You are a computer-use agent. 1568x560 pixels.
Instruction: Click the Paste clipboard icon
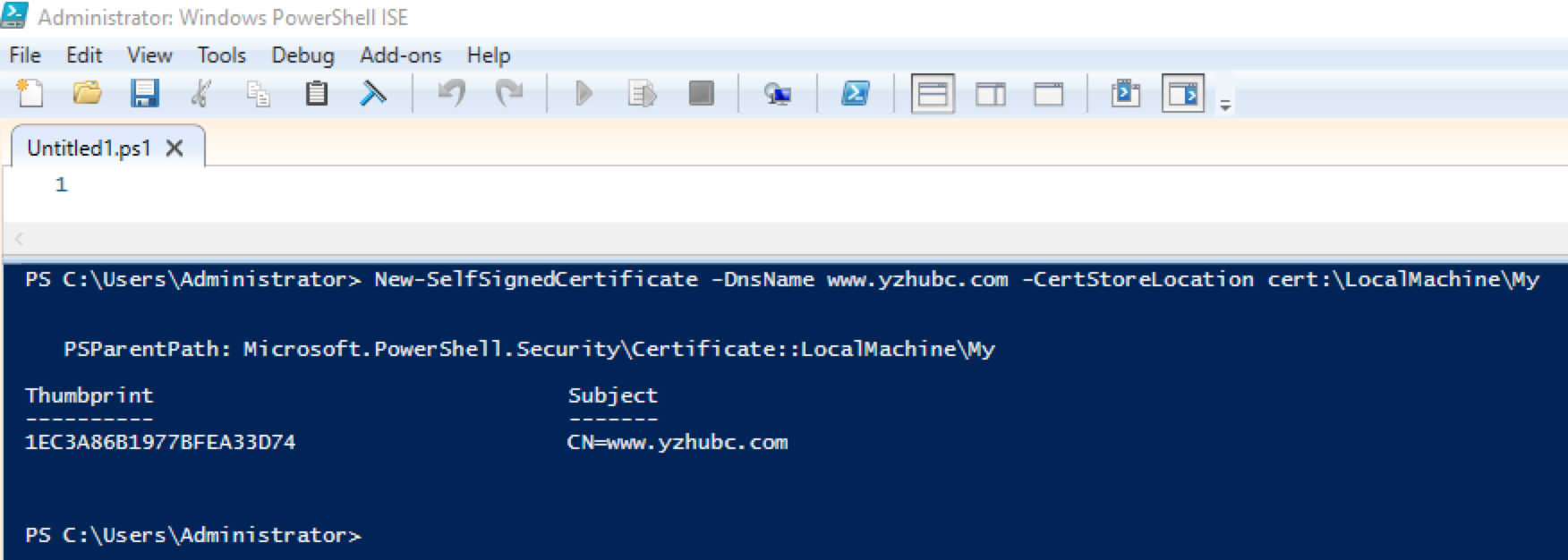(x=316, y=93)
